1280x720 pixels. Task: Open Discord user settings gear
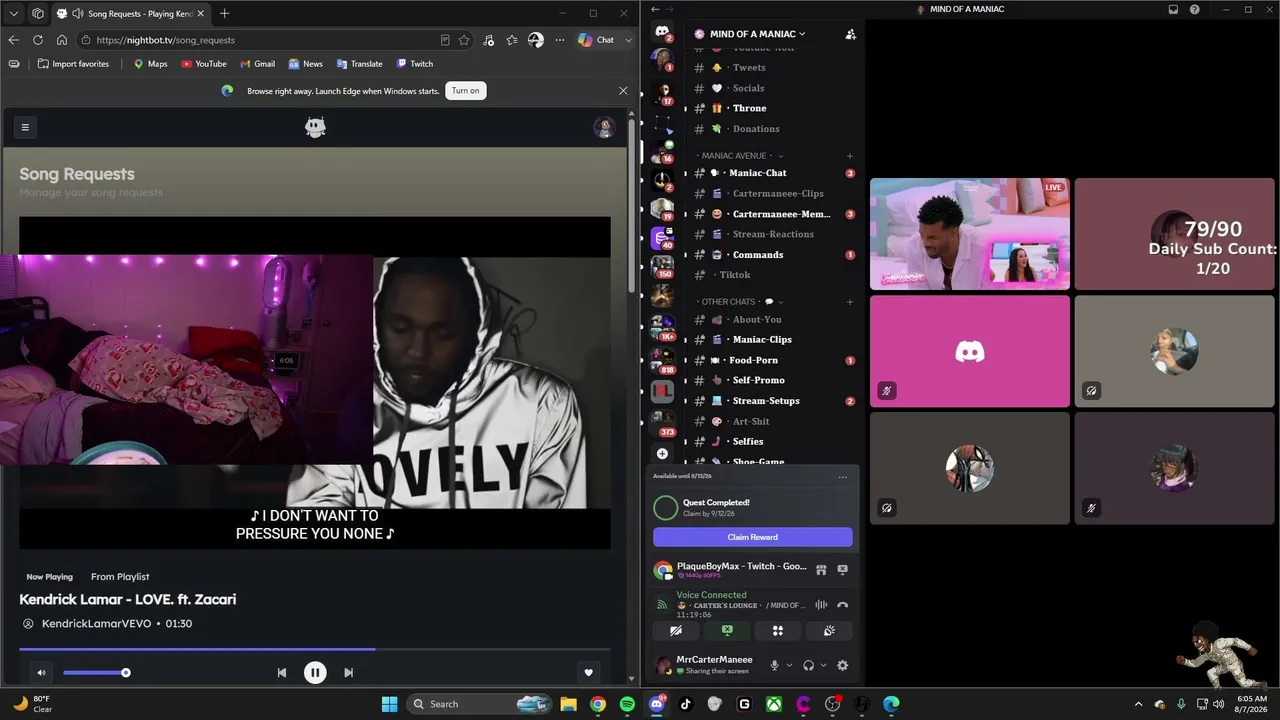(x=842, y=665)
